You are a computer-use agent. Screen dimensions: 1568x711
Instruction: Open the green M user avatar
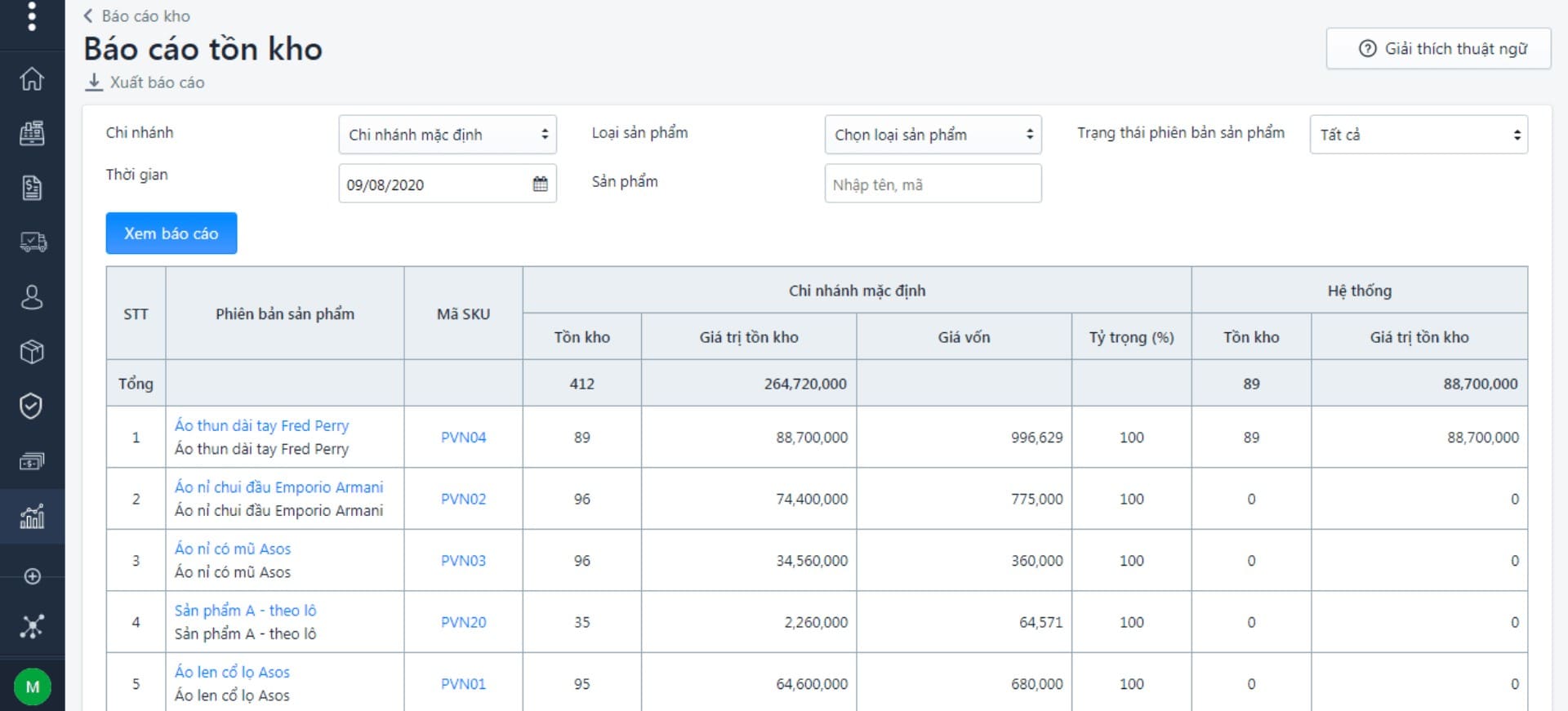tap(33, 687)
